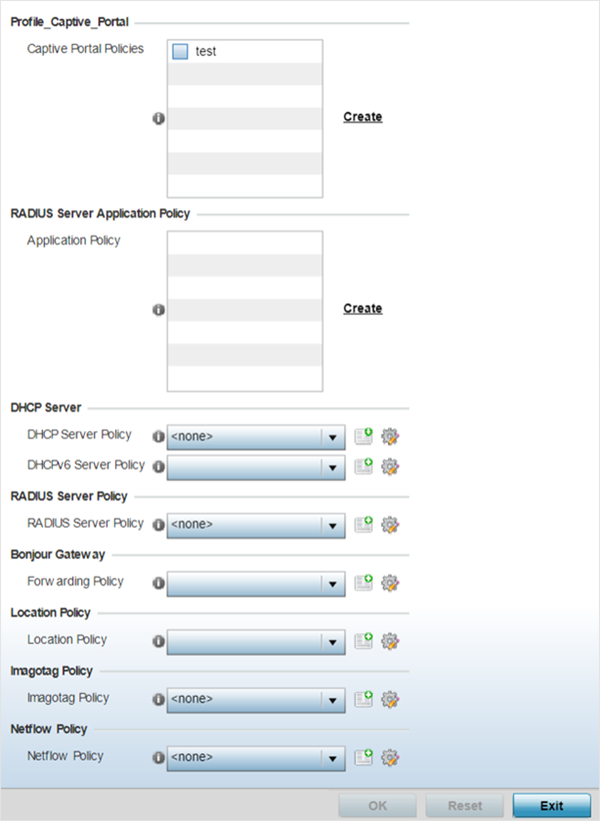Open the RADIUS Server Policy dropdown

[256, 525]
